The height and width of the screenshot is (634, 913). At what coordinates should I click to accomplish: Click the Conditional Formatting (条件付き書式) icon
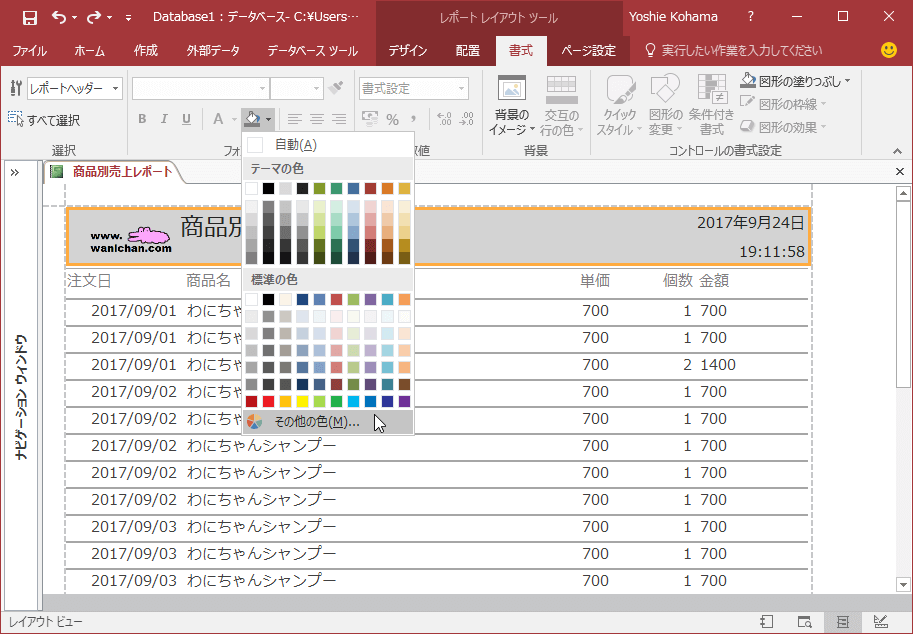(x=711, y=90)
